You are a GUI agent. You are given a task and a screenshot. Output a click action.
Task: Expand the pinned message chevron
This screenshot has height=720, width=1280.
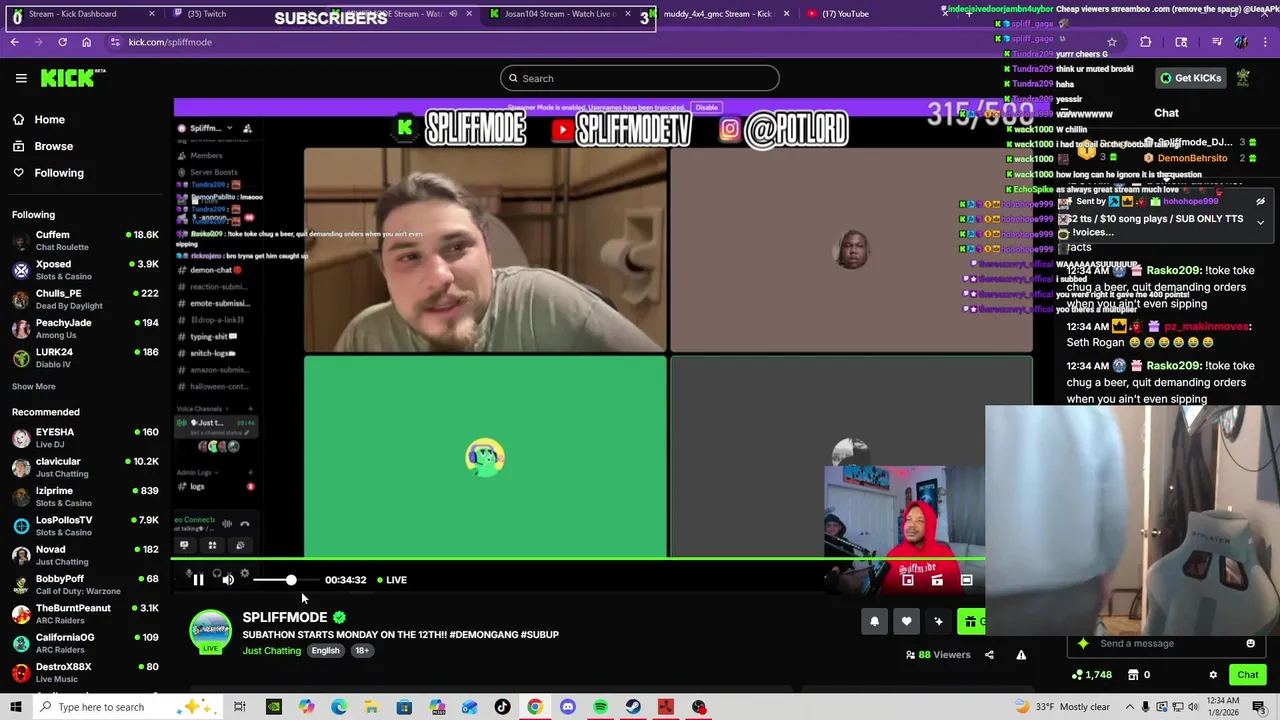pyautogui.click(x=1260, y=222)
